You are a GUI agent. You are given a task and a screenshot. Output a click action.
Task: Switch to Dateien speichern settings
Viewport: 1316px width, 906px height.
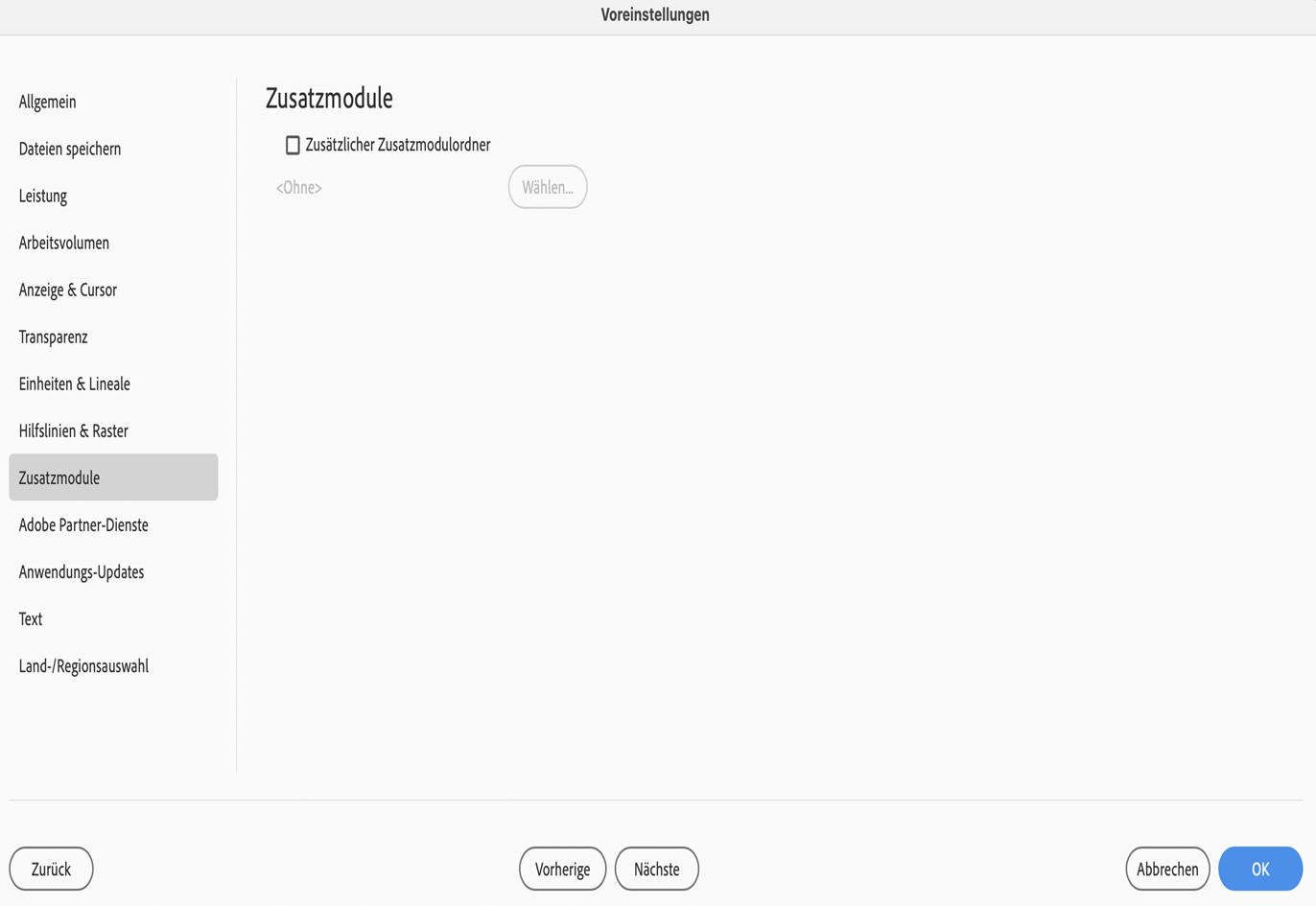(x=113, y=149)
